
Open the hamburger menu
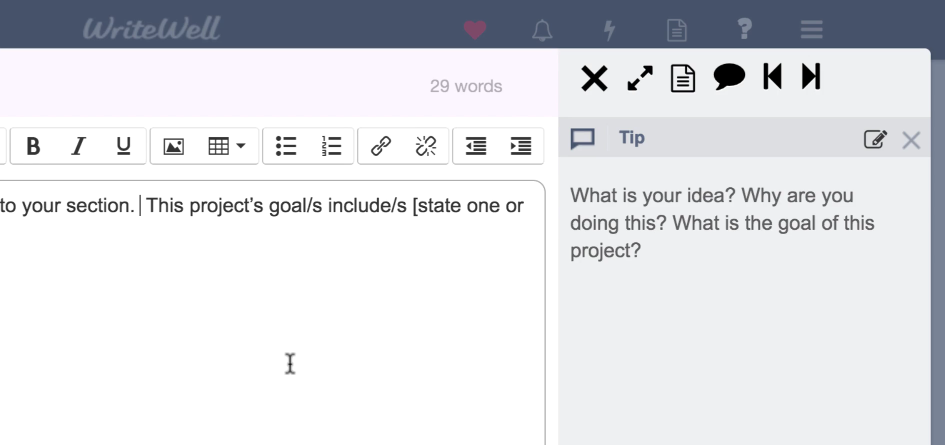pyautogui.click(x=811, y=31)
